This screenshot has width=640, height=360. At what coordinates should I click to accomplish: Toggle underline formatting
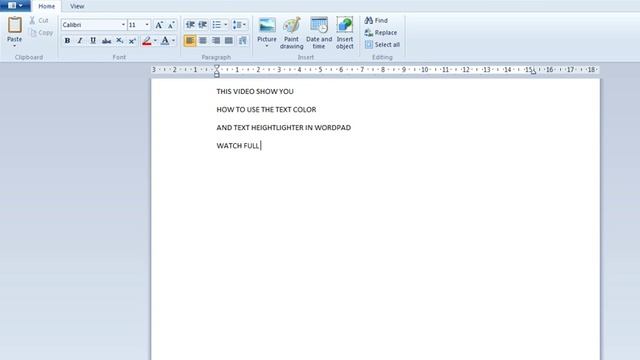[93, 41]
